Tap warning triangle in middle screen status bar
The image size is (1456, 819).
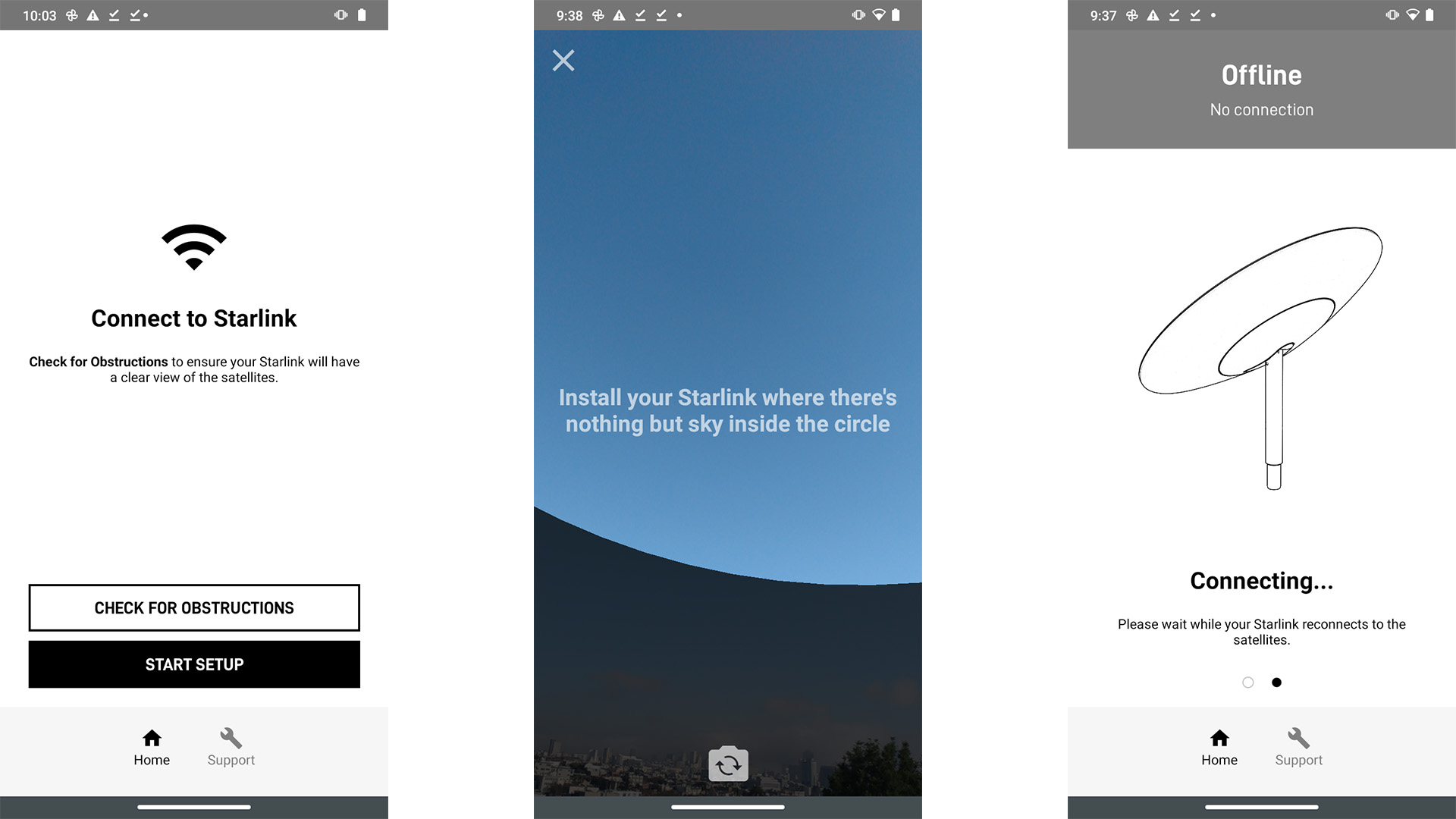[619, 15]
